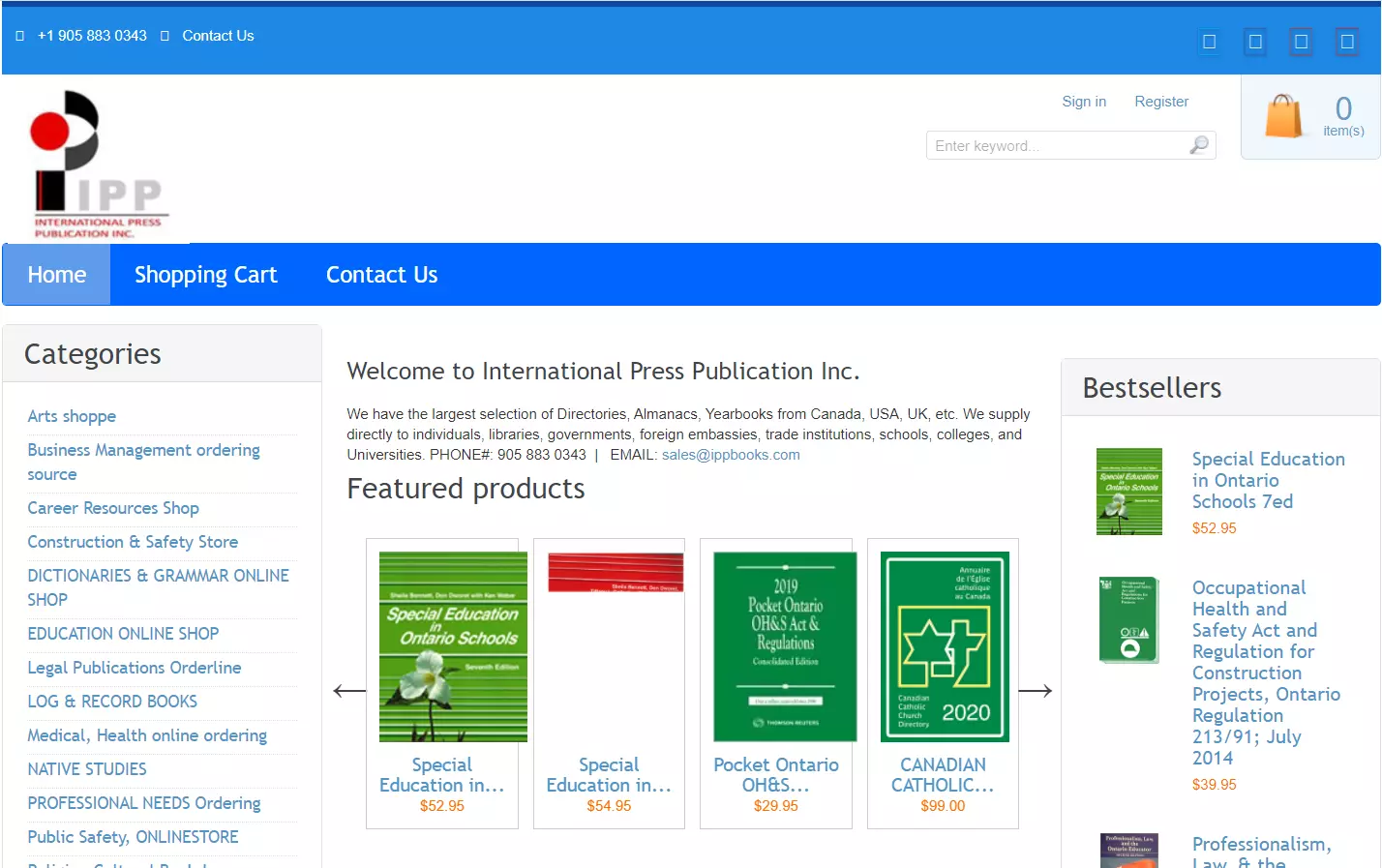1382x868 pixels.
Task: Open the Arts shoppe category
Action: click(72, 416)
